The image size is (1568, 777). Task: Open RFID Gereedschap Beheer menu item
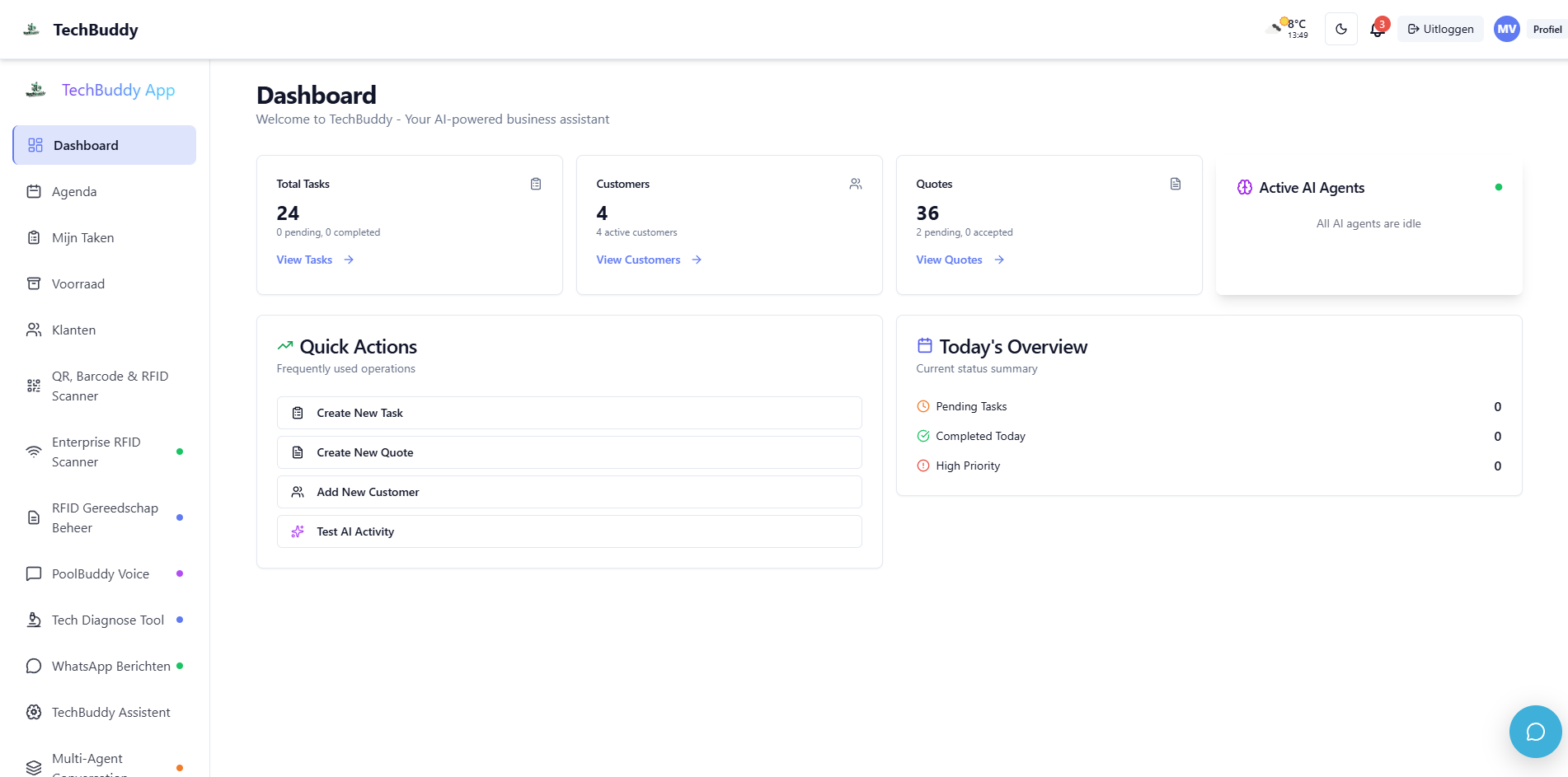105,517
